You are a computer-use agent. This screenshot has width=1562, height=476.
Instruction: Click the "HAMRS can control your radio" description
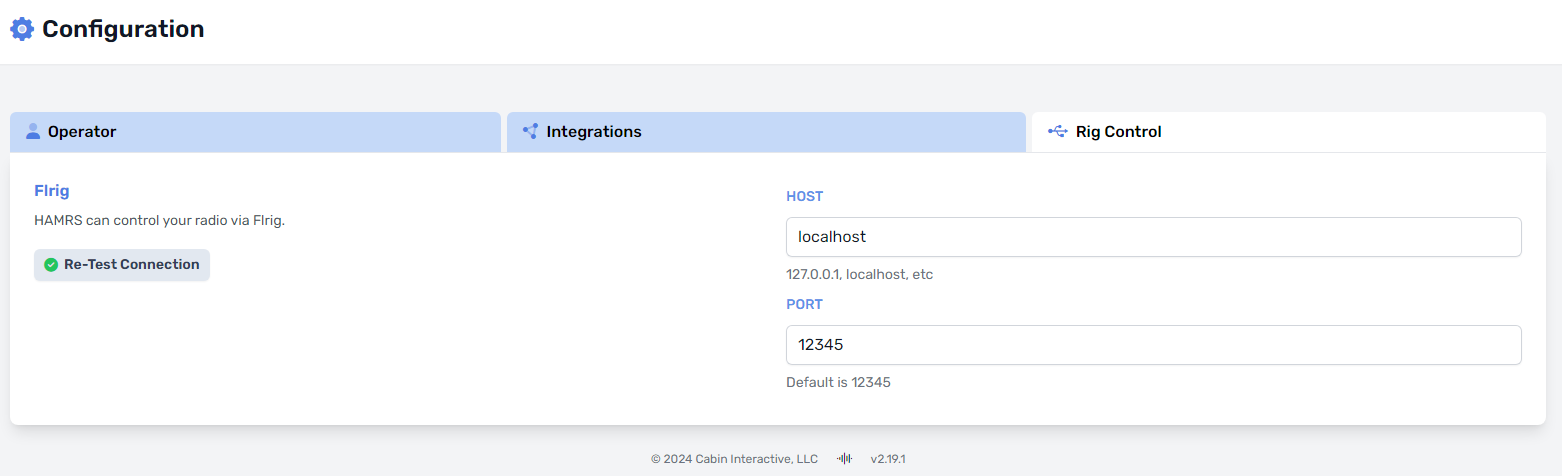click(159, 221)
